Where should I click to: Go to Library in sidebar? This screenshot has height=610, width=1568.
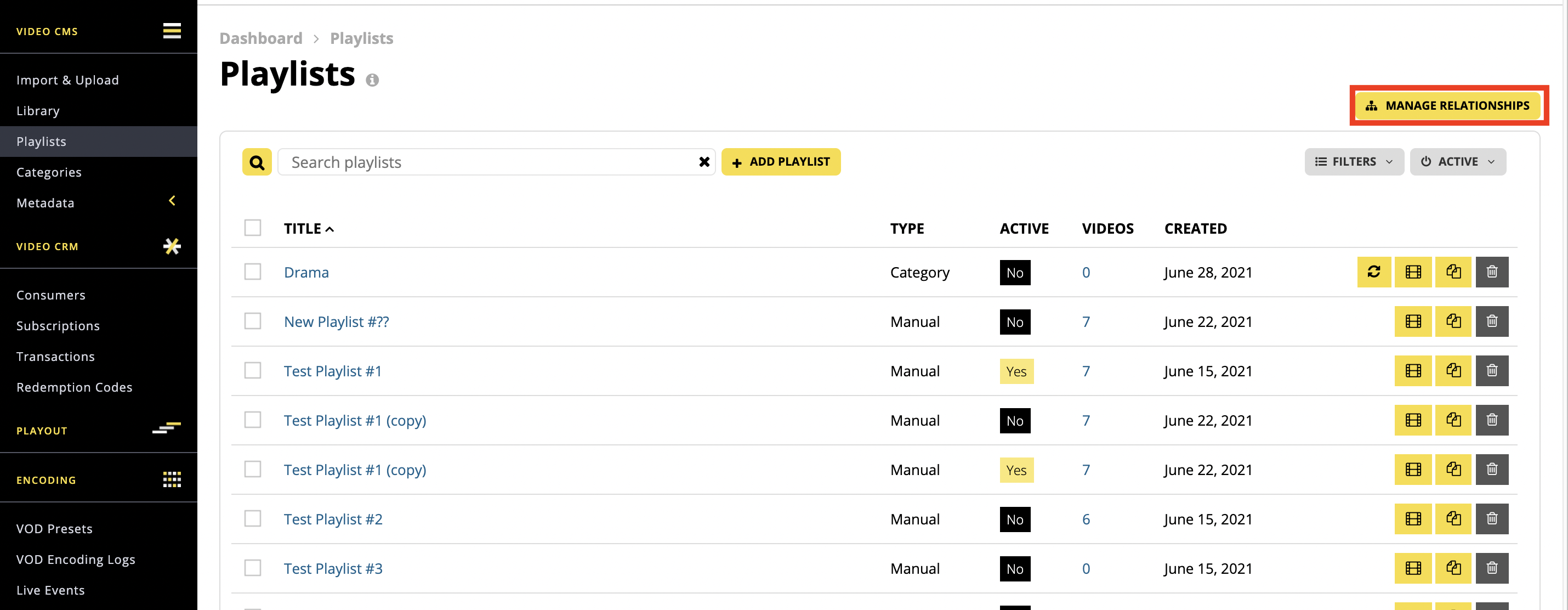click(x=38, y=111)
